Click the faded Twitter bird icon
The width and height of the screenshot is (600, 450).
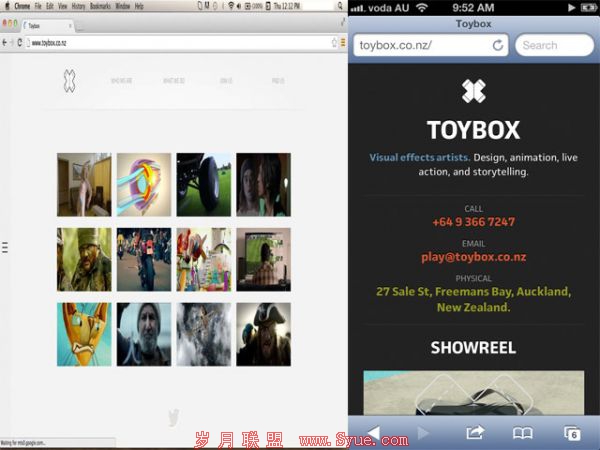coord(174,417)
